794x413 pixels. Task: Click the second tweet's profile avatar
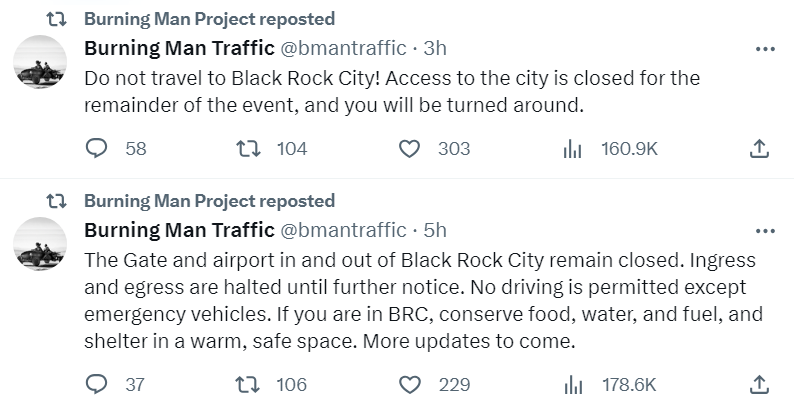point(40,244)
